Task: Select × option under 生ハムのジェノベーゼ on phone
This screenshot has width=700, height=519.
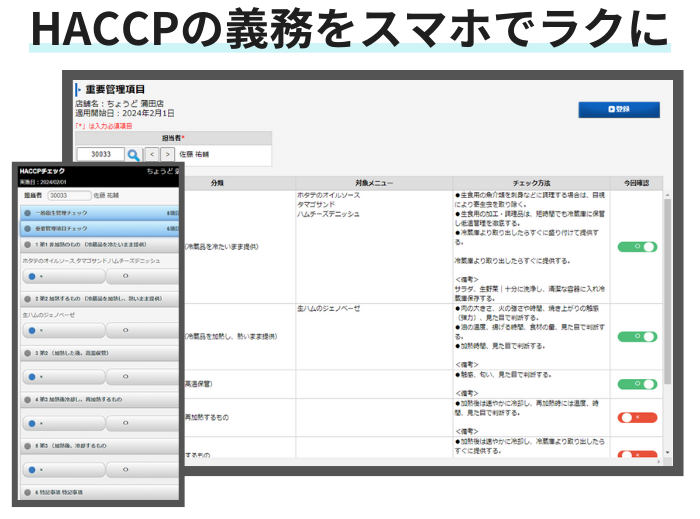Action: point(63,330)
